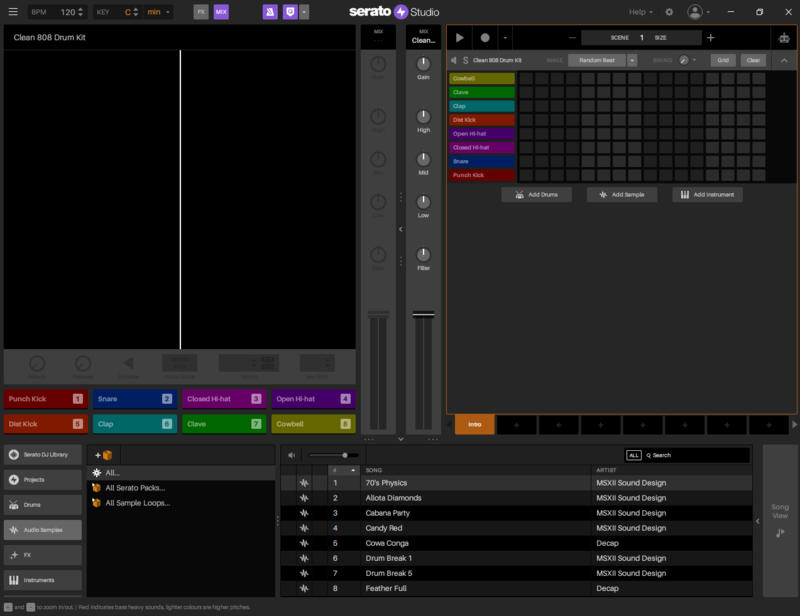Click the robot auto-play icon
This screenshot has height=616, width=800.
tap(783, 38)
